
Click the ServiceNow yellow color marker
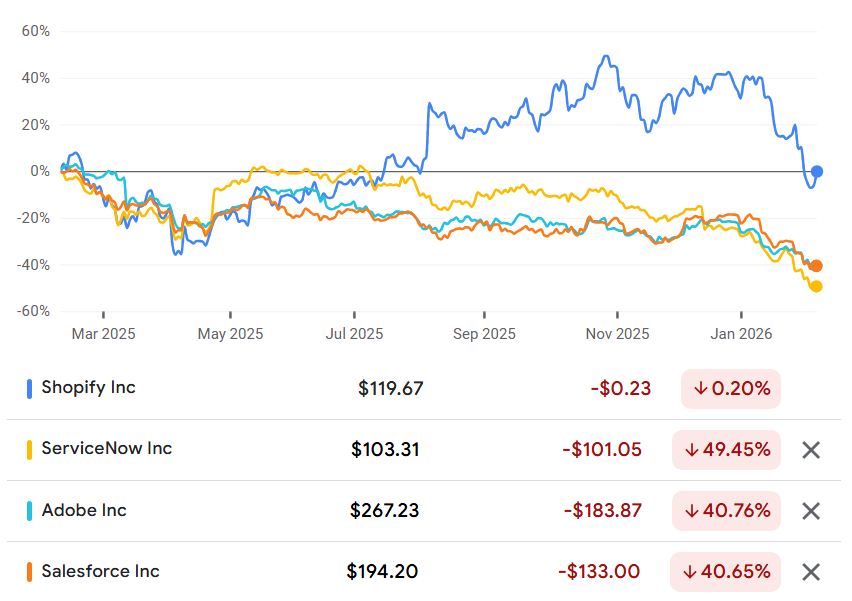point(29,450)
